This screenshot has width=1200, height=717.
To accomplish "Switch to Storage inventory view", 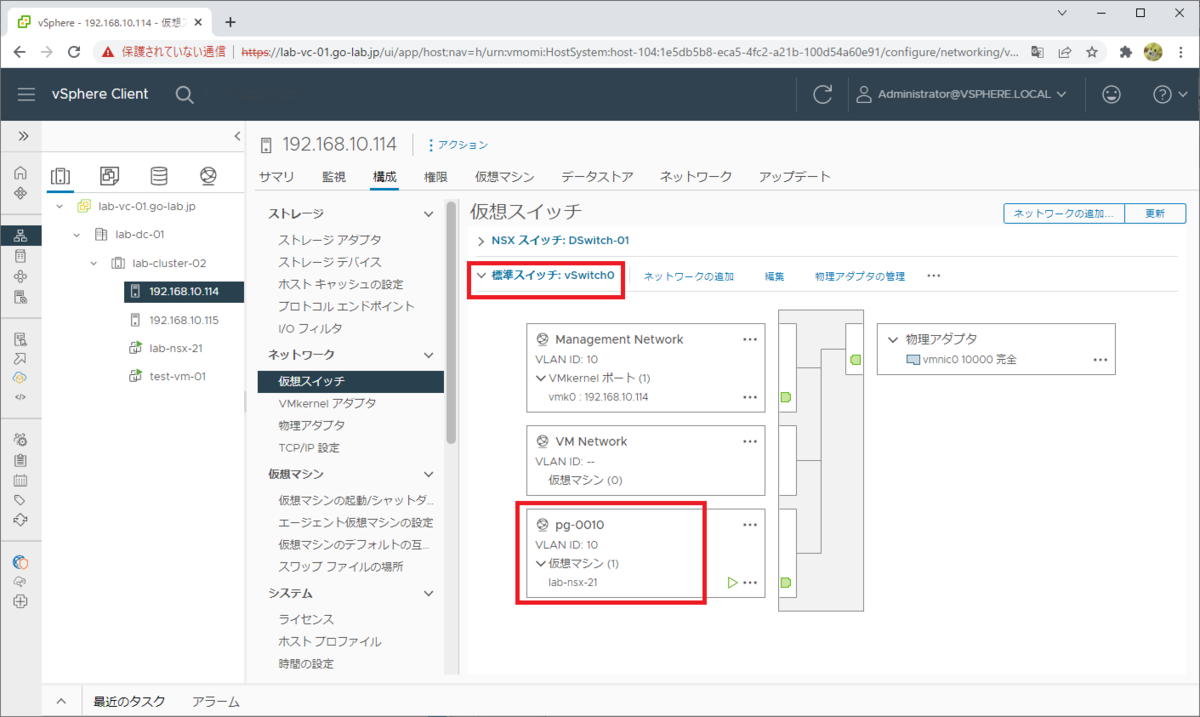I will 159,176.
